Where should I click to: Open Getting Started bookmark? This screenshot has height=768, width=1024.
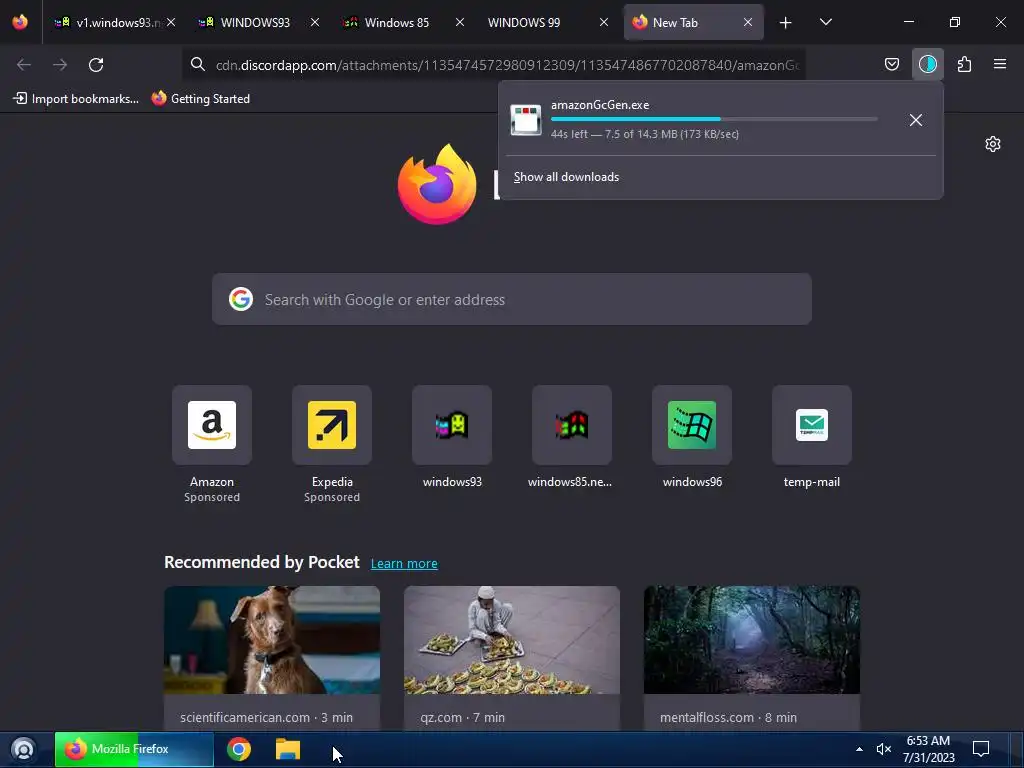point(201,99)
